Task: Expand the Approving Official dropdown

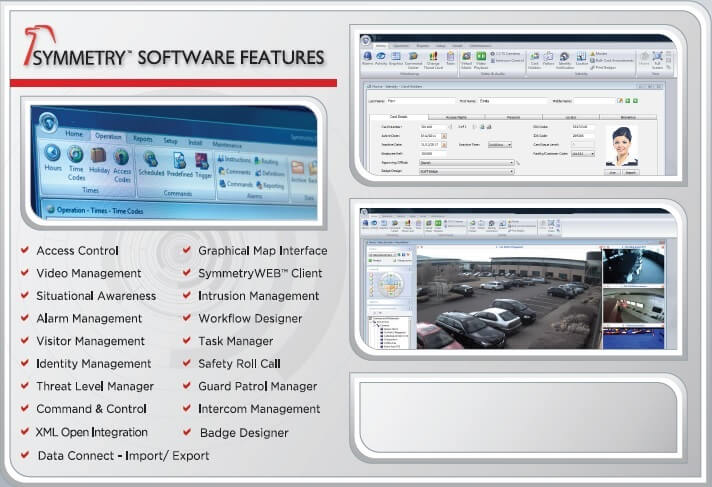Action: coord(466,162)
